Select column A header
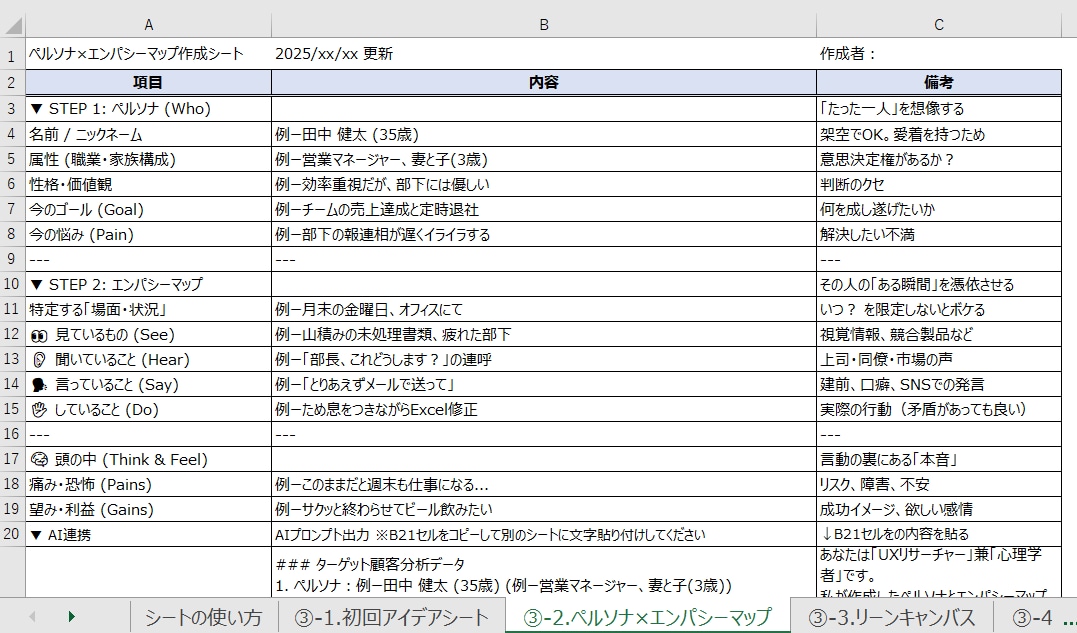Image resolution: width=1077 pixels, height=633 pixels. (x=148, y=25)
